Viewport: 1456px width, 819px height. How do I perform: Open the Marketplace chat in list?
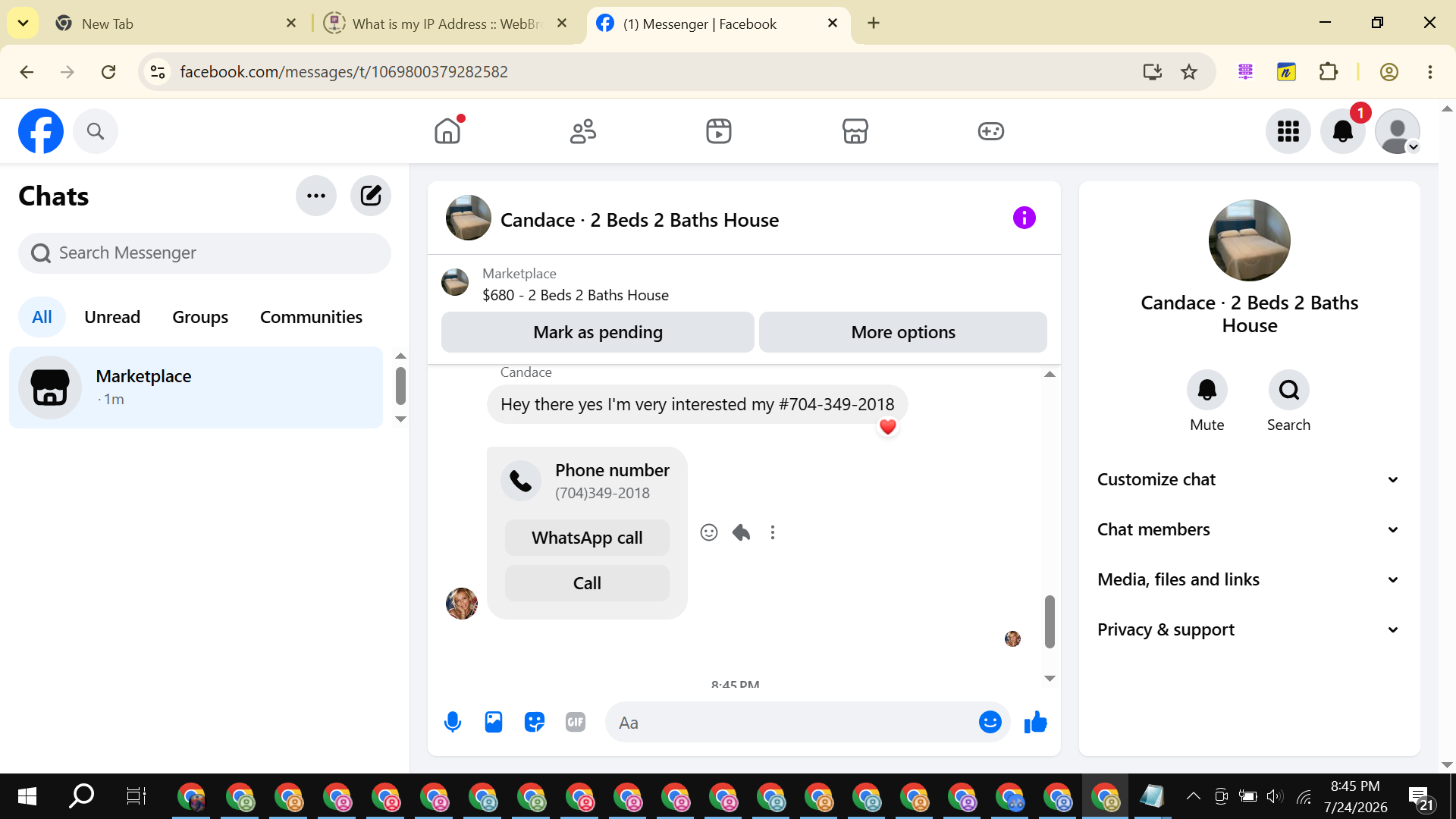(x=196, y=388)
